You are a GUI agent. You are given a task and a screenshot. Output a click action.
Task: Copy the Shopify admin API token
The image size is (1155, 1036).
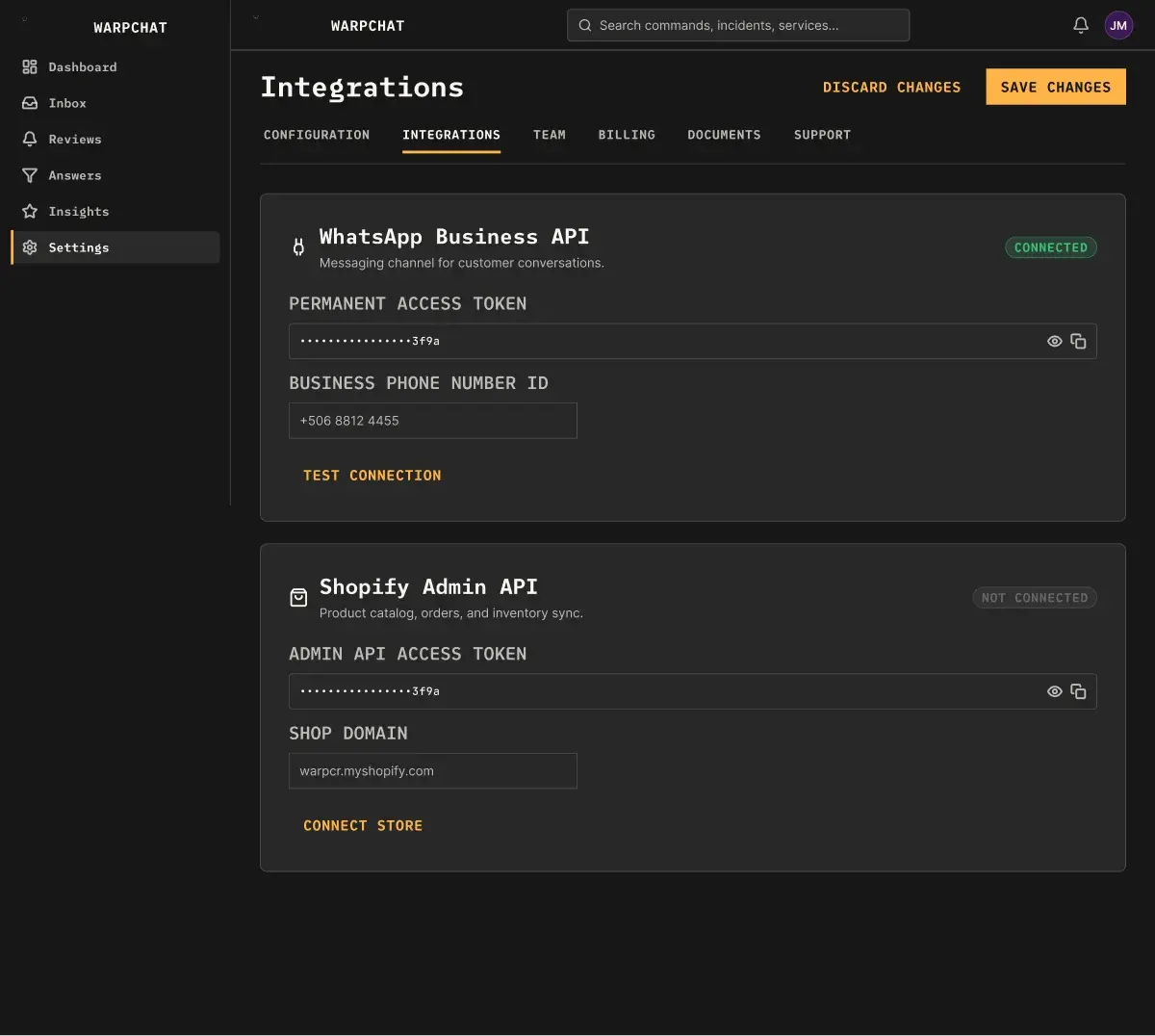pos(1078,692)
